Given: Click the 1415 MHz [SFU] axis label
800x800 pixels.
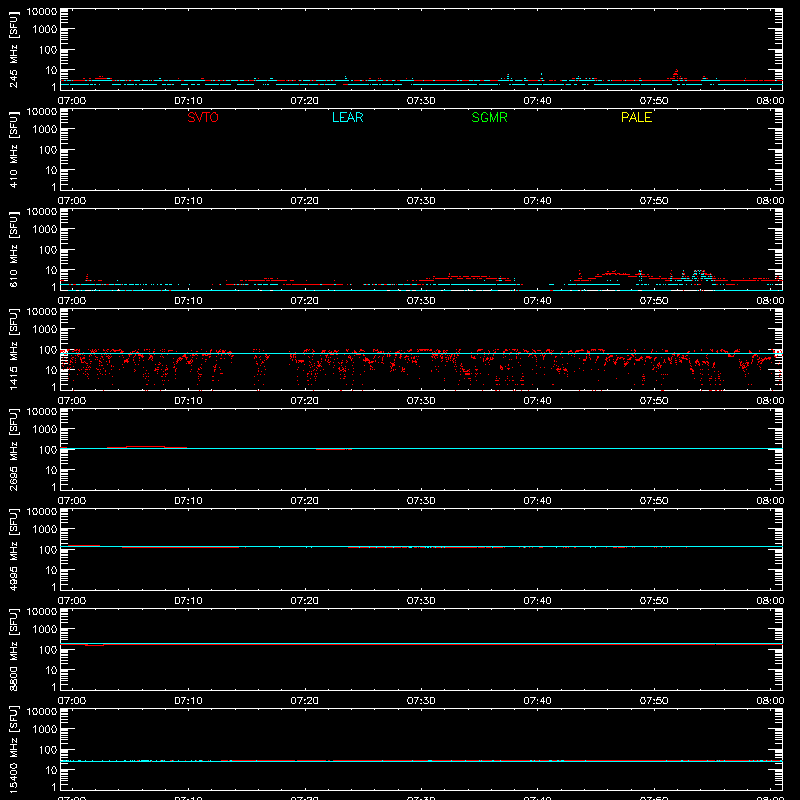Looking at the screenshot, I should pyautogui.click(x=14, y=349).
